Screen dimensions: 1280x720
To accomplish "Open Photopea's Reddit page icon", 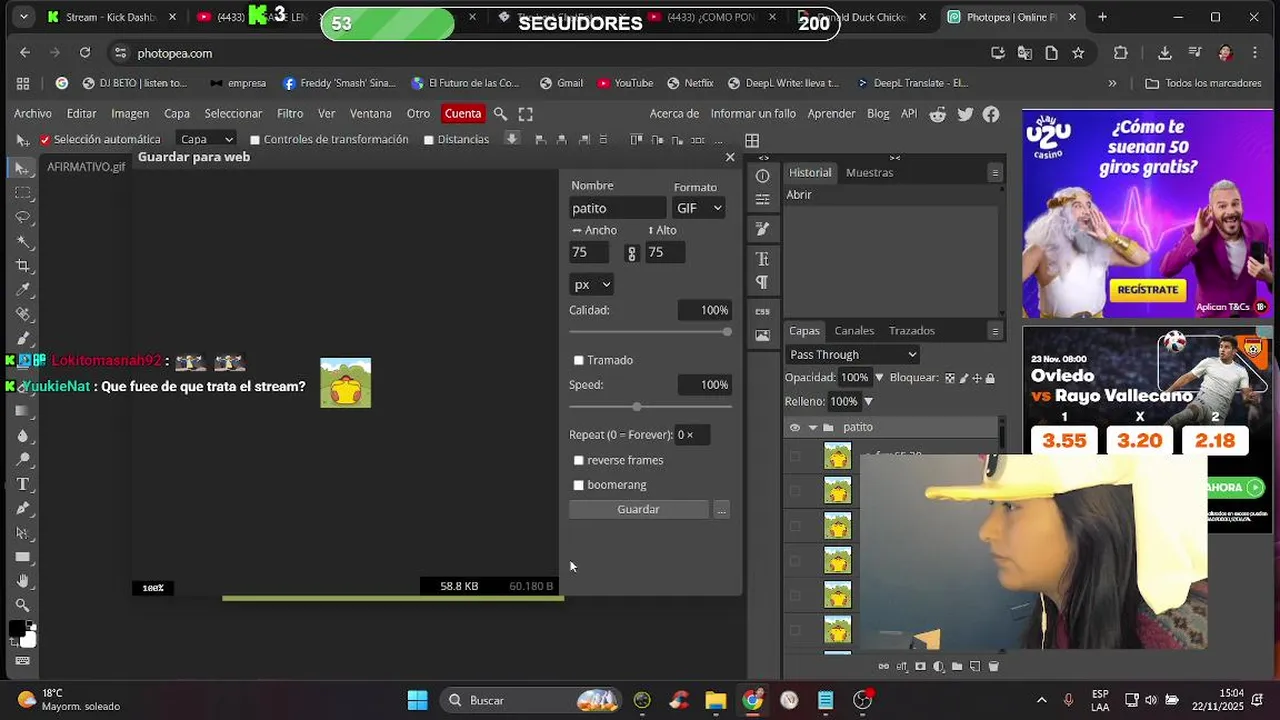I will tap(938, 114).
